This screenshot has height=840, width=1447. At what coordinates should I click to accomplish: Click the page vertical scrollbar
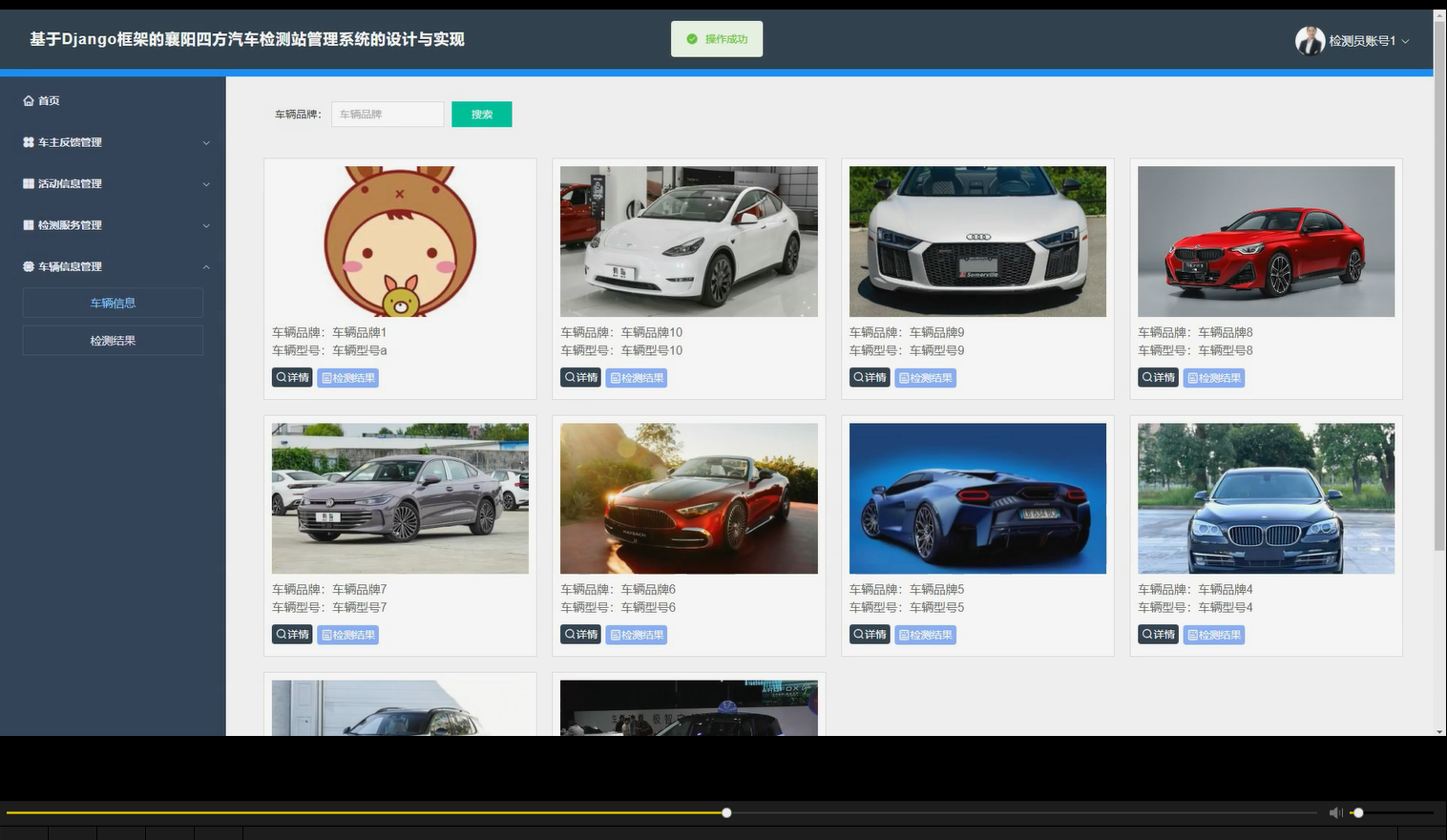tap(1439, 286)
